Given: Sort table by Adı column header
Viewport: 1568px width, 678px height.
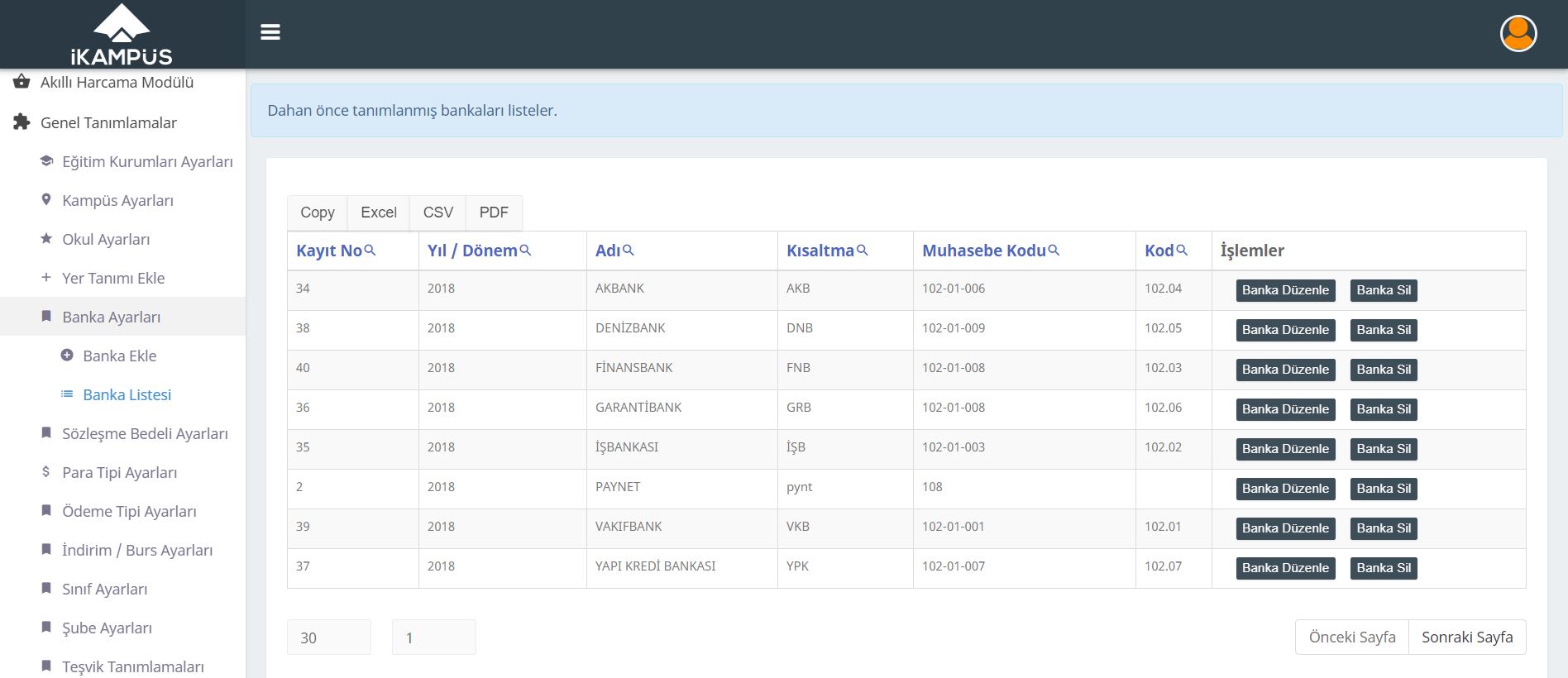Looking at the screenshot, I should (608, 251).
